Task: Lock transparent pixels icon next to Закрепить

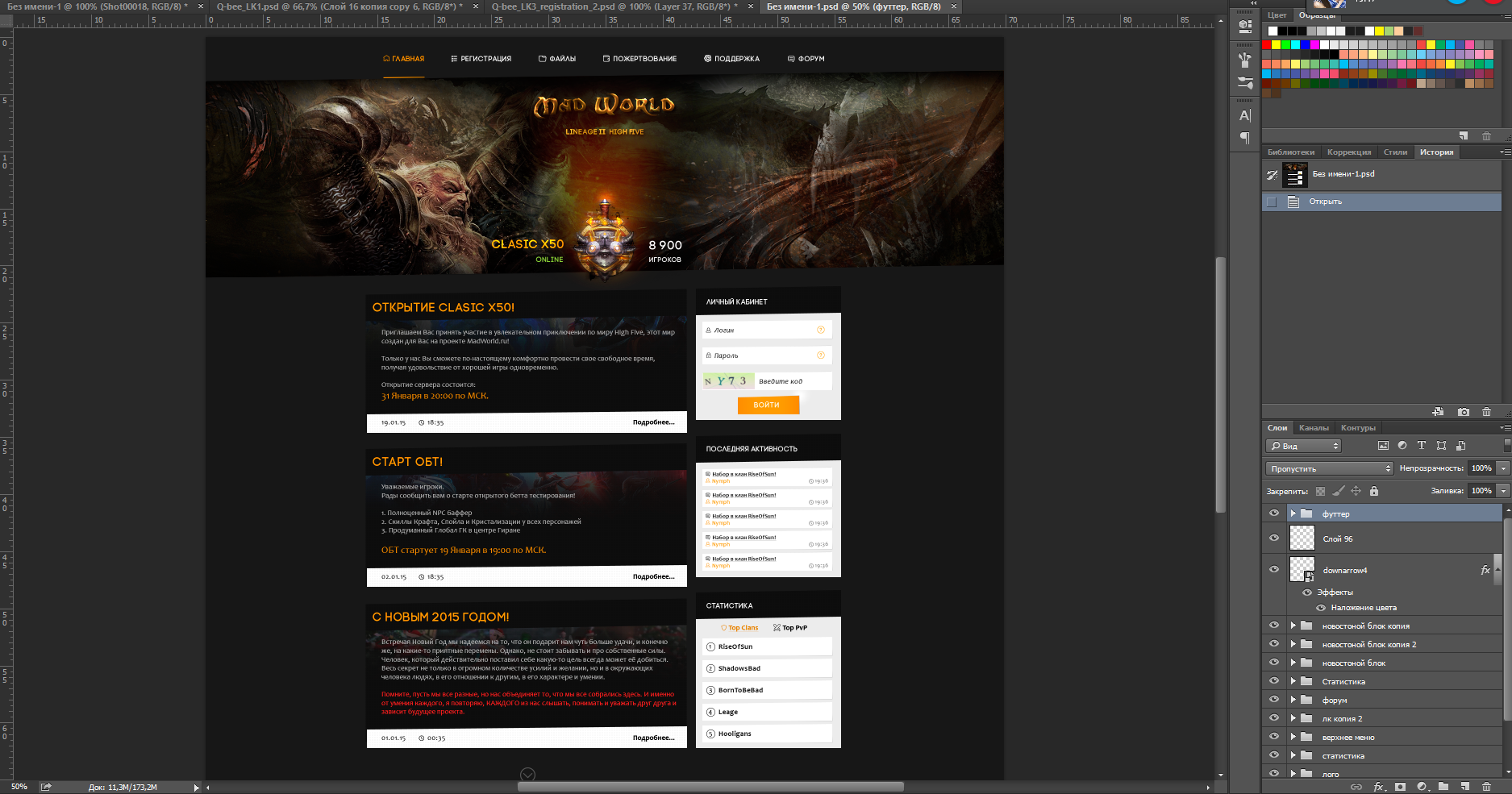Action: coord(1320,491)
